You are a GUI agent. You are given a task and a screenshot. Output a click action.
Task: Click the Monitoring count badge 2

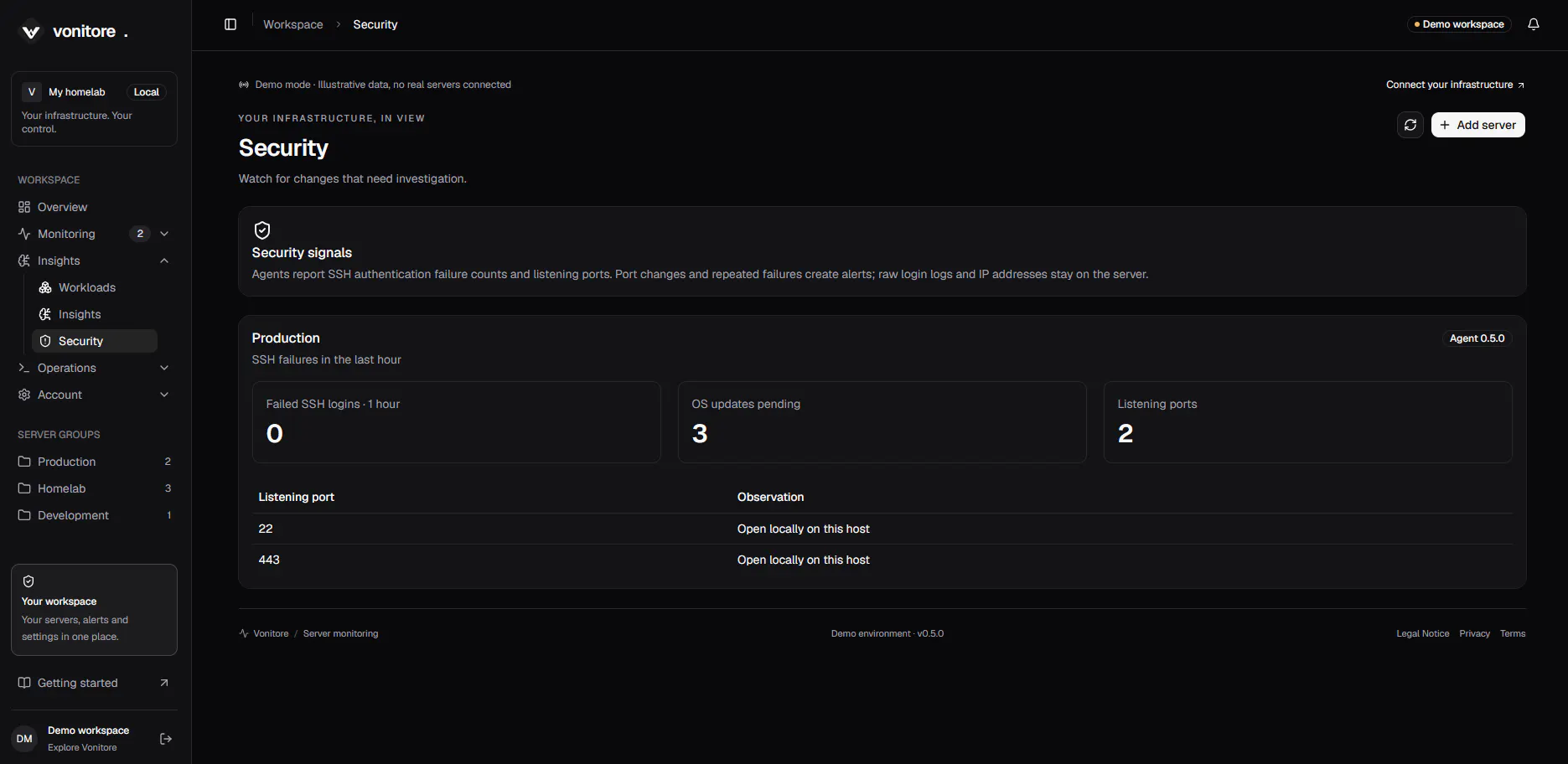pyautogui.click(x=140, y=234)
